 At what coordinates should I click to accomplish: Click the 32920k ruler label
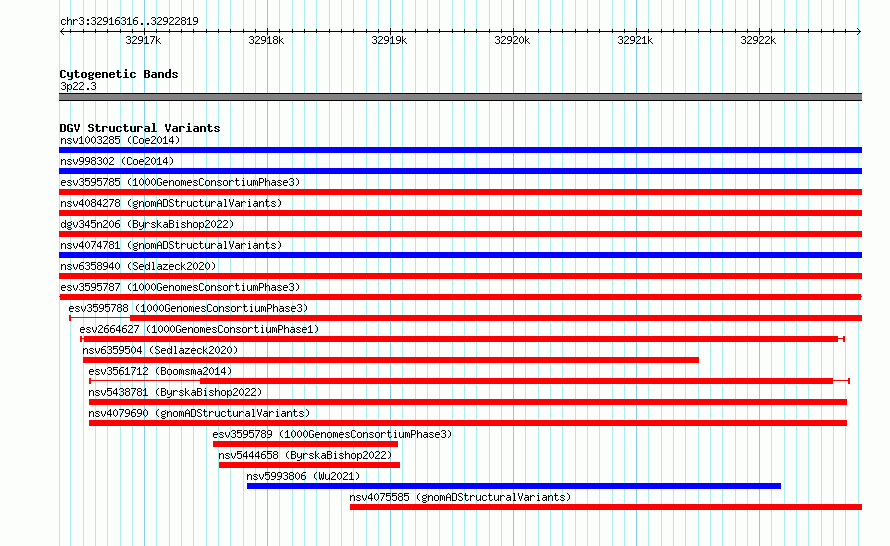pyautogui.click(x=512, y=40)
